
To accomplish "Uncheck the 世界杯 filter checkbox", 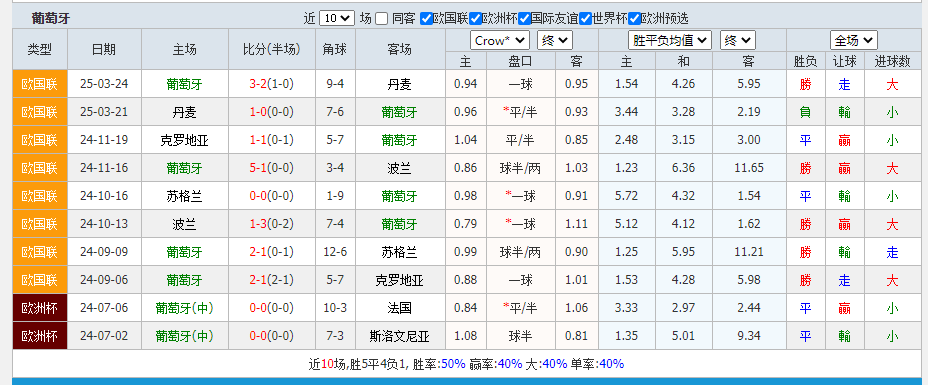I will (586, 19).
